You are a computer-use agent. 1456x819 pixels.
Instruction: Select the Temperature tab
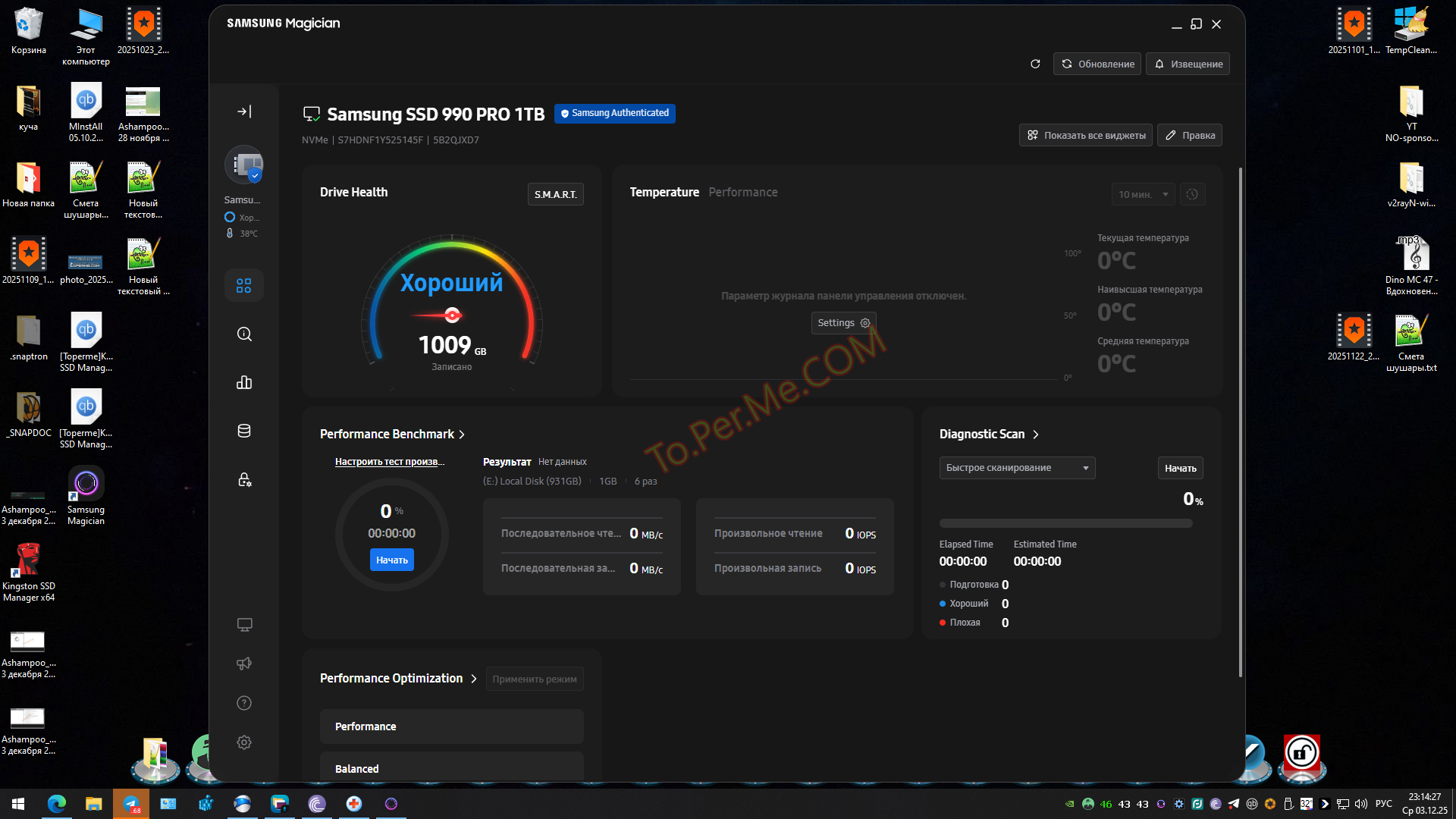(664, 193)
